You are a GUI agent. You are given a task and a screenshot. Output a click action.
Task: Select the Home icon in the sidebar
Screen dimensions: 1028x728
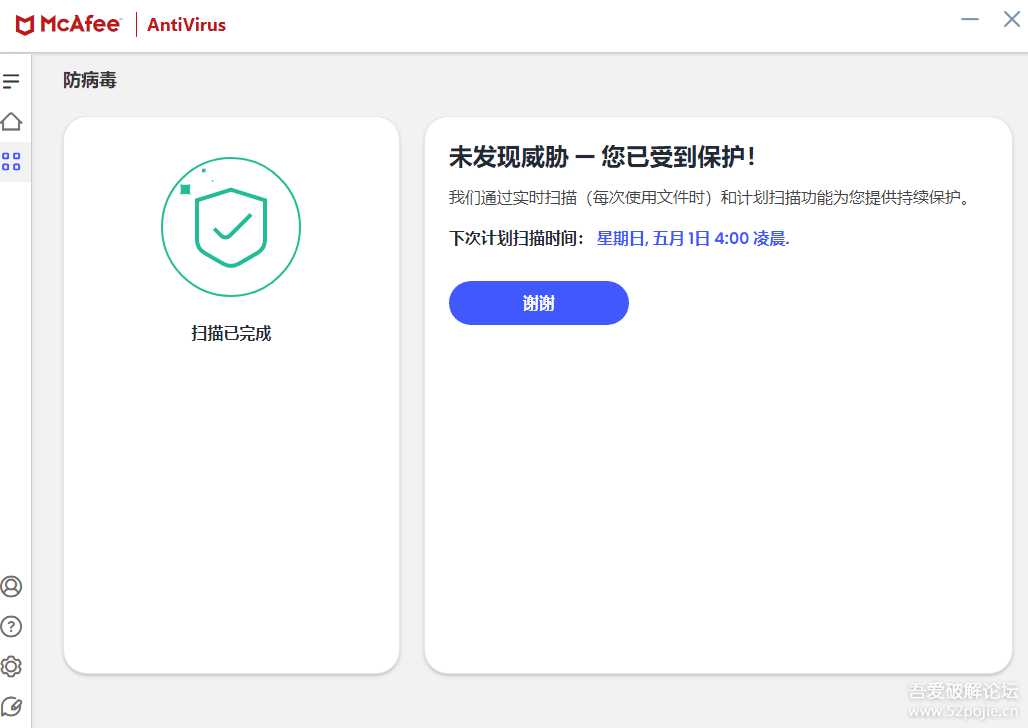click(x=13, y=121)
